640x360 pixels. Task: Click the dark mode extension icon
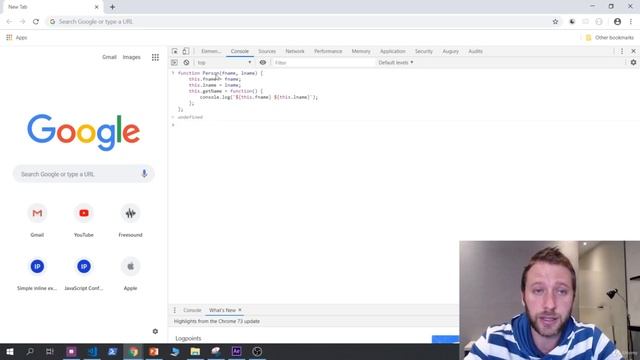(x=572, y=22)
